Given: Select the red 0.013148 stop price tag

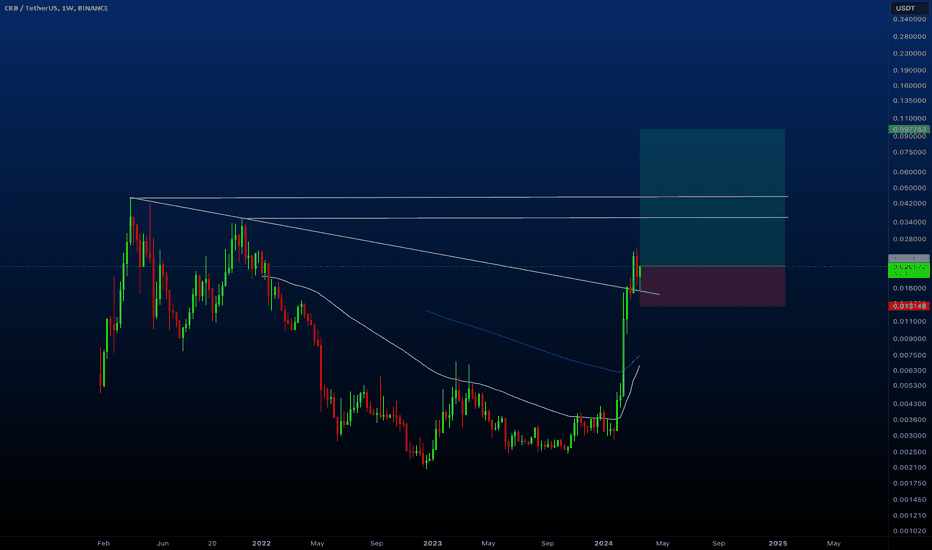Looking at the screenshot, I should (909, 306).
